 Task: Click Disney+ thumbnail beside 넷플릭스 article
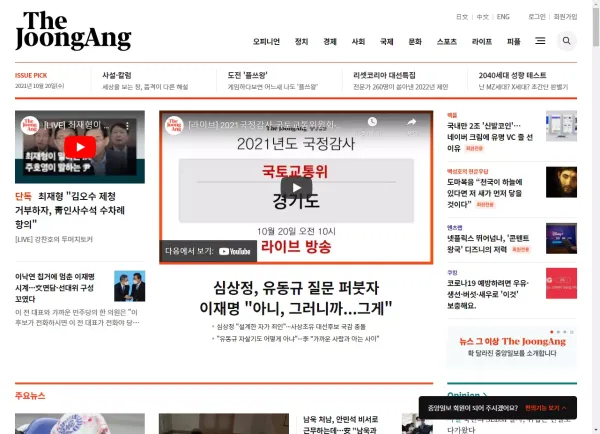[x=561, y=238]
